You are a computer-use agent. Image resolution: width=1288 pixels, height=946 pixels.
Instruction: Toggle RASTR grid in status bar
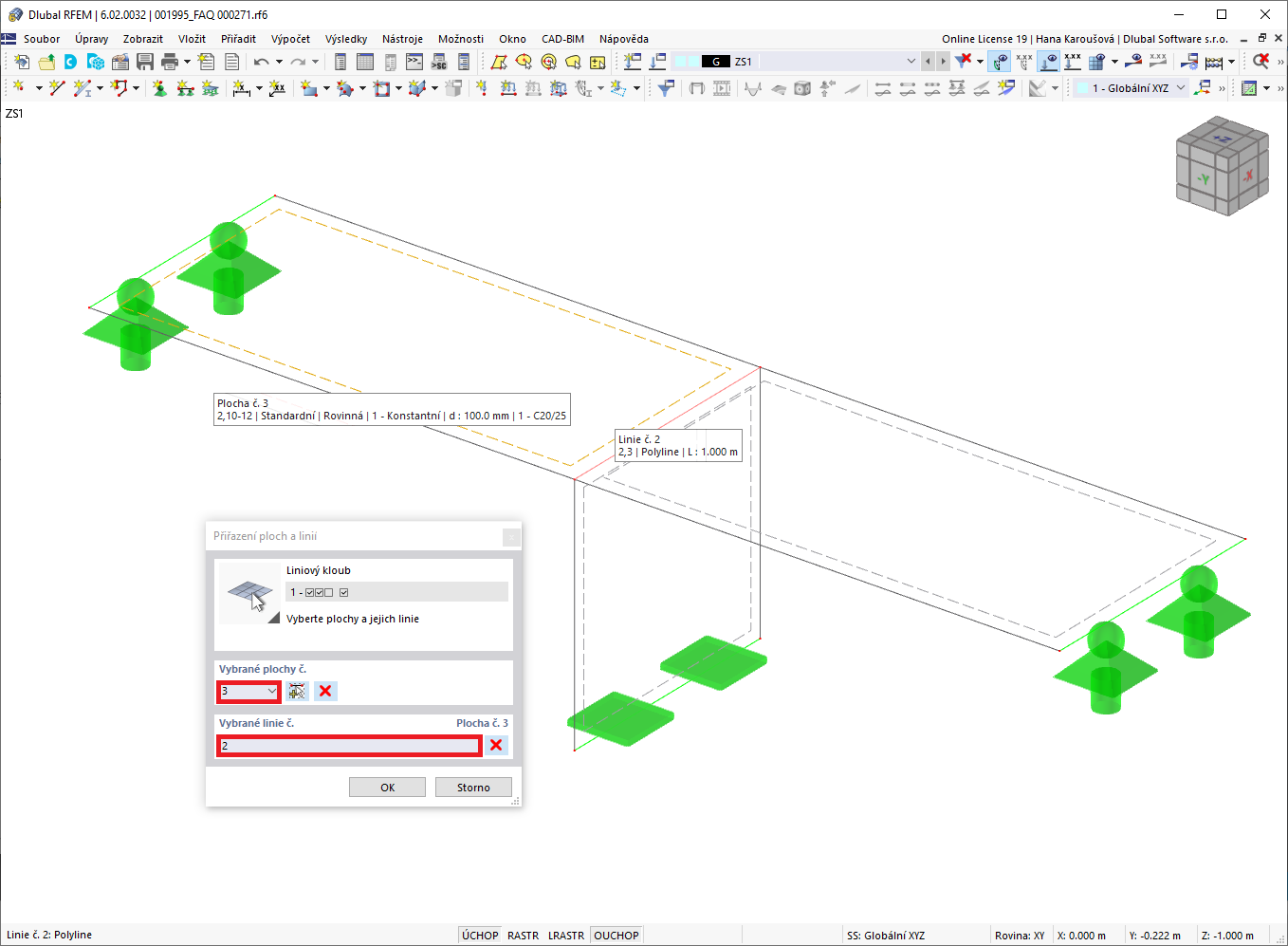tap(523, 936)
